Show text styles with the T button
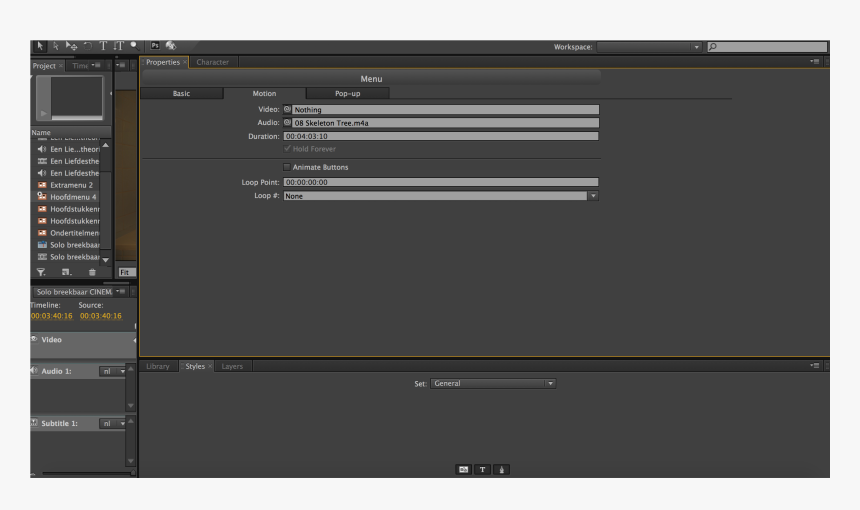This screenshot has height=510, width=860. (483, 469)
